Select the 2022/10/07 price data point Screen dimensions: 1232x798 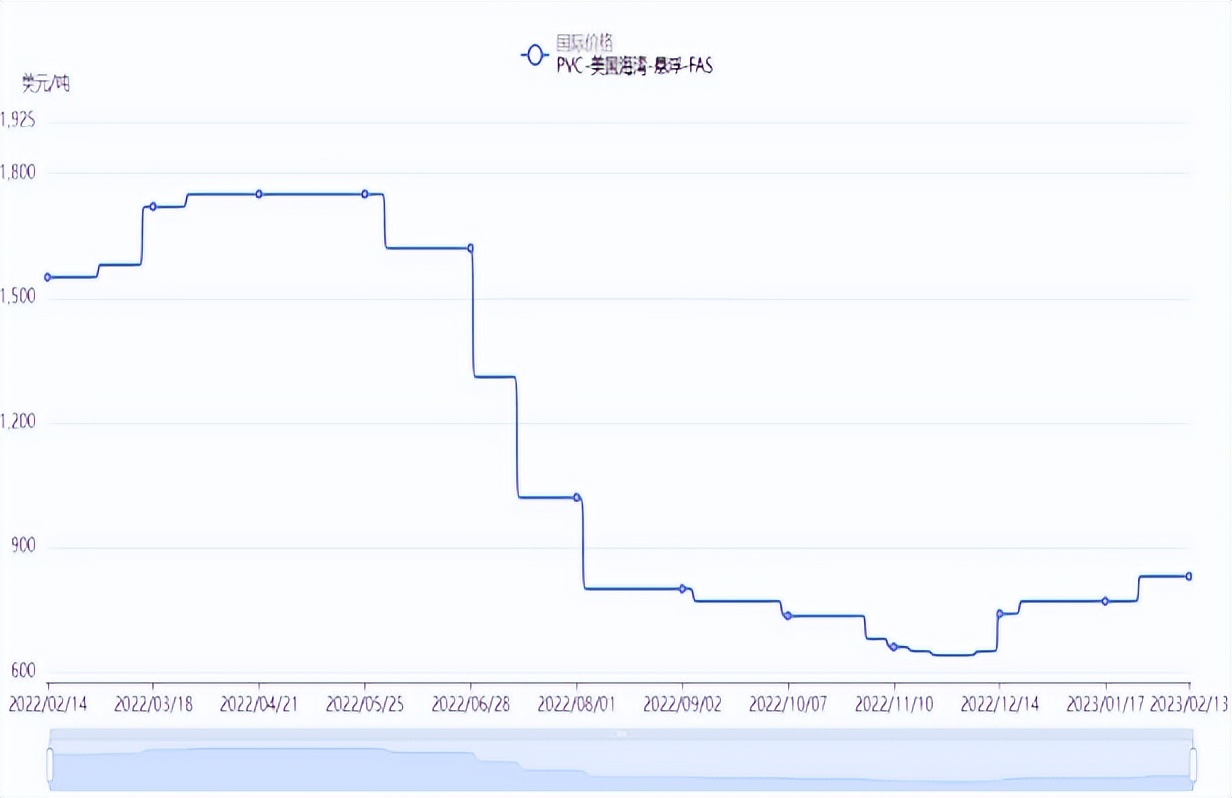(x=788, y=616)
